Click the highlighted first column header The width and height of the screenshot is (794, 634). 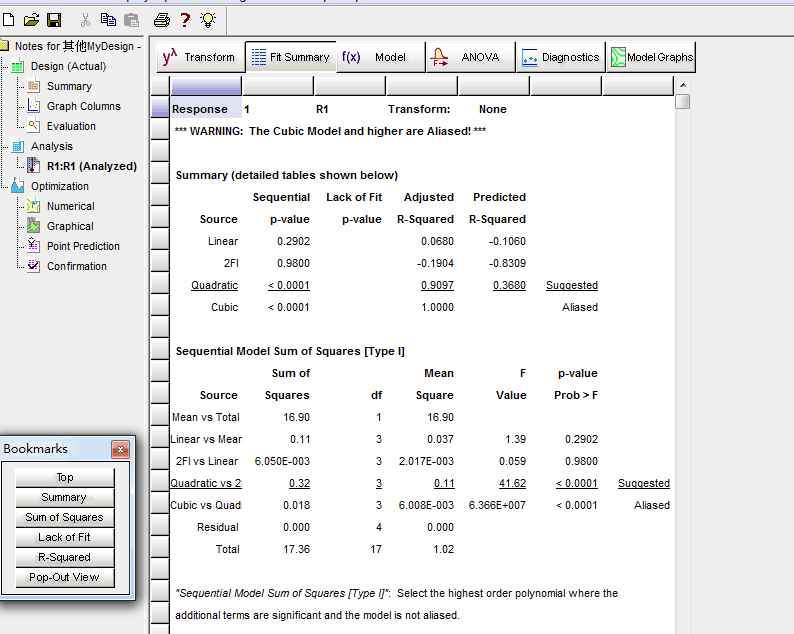point(206,86)
